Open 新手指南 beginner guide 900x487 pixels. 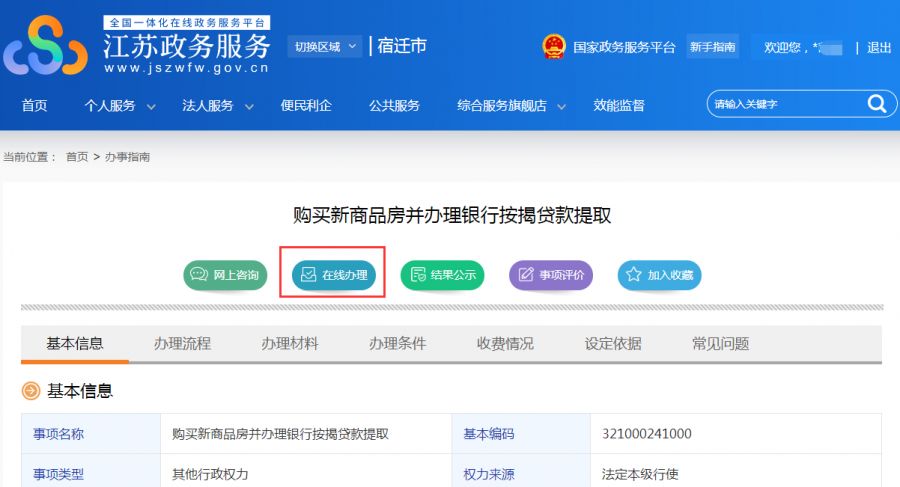pyautogui.click(x=712, y=47)
